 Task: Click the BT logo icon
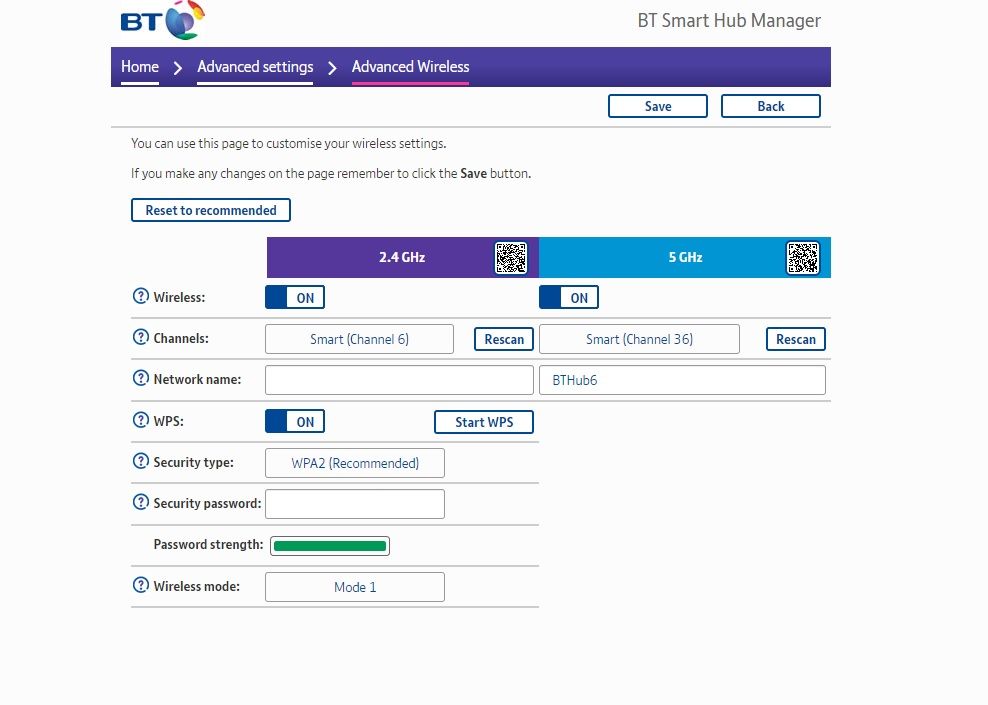pos(161,21)
